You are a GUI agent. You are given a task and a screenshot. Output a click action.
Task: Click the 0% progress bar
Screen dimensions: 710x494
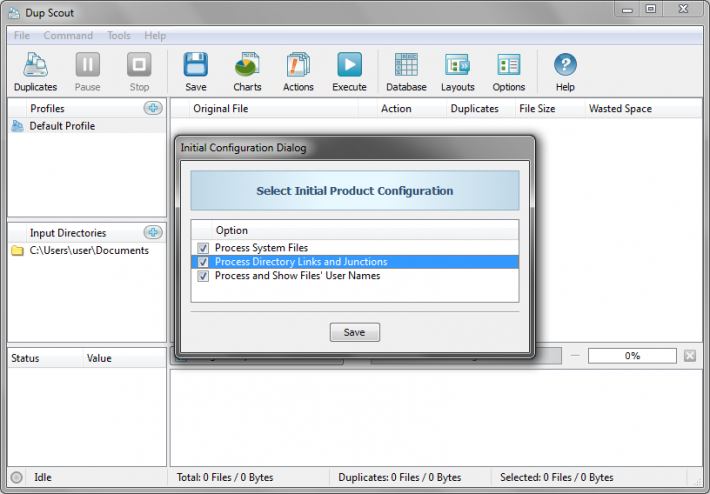pos(632,356)
